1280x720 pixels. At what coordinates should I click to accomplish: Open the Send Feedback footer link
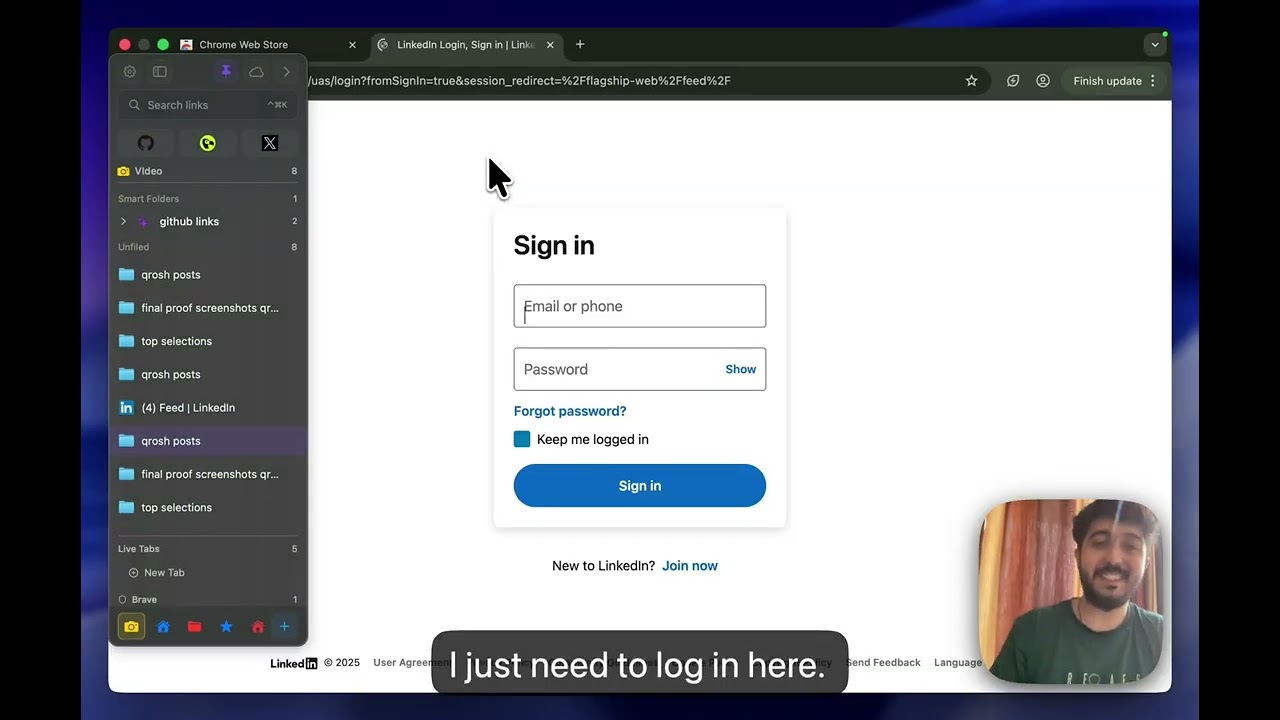[x=883, y=663]
